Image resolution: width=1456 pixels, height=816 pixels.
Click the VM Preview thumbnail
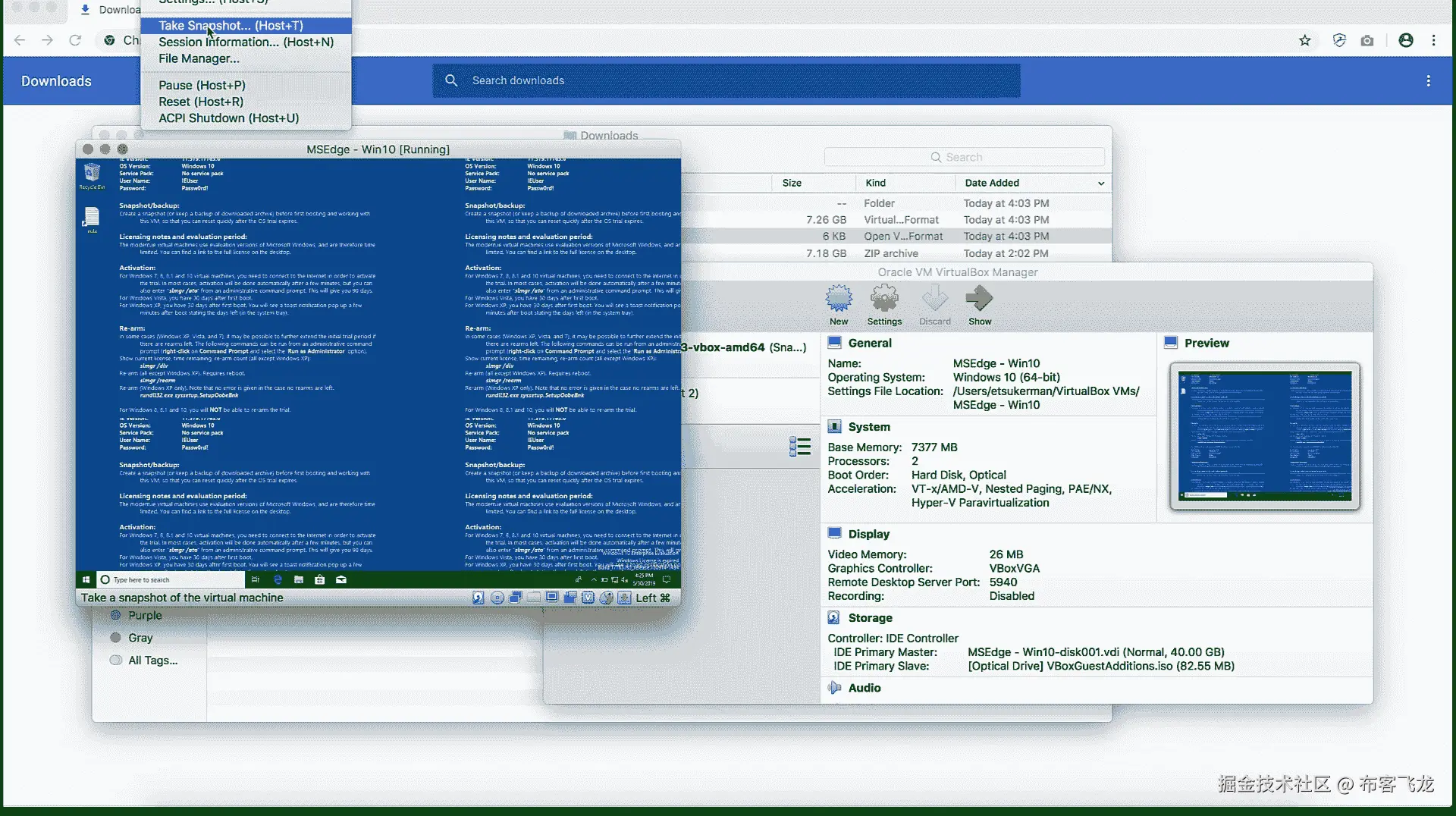pyautogui.click(x=1265, y=436)
